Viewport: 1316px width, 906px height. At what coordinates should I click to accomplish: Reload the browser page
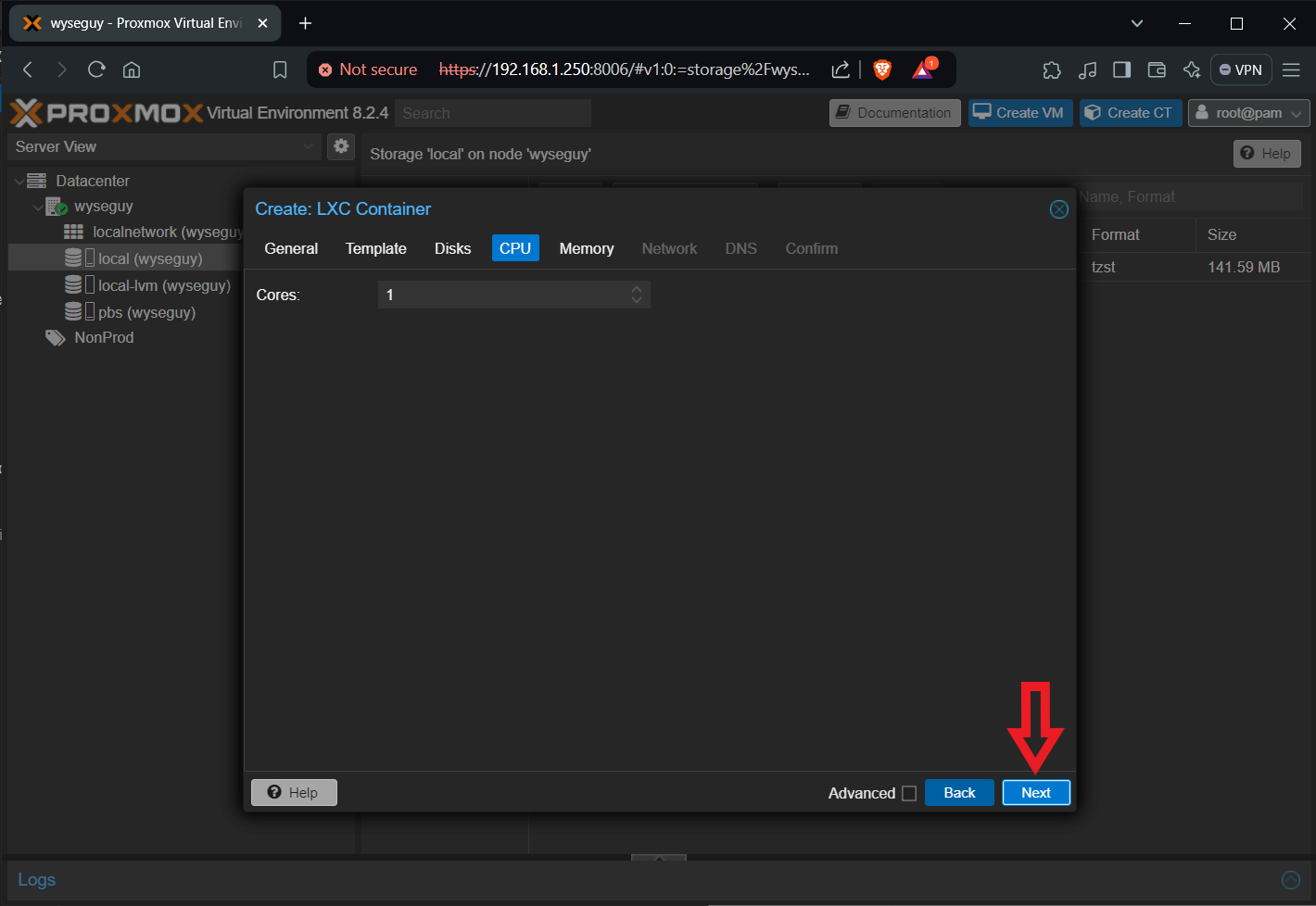click(x=96, y=69)
